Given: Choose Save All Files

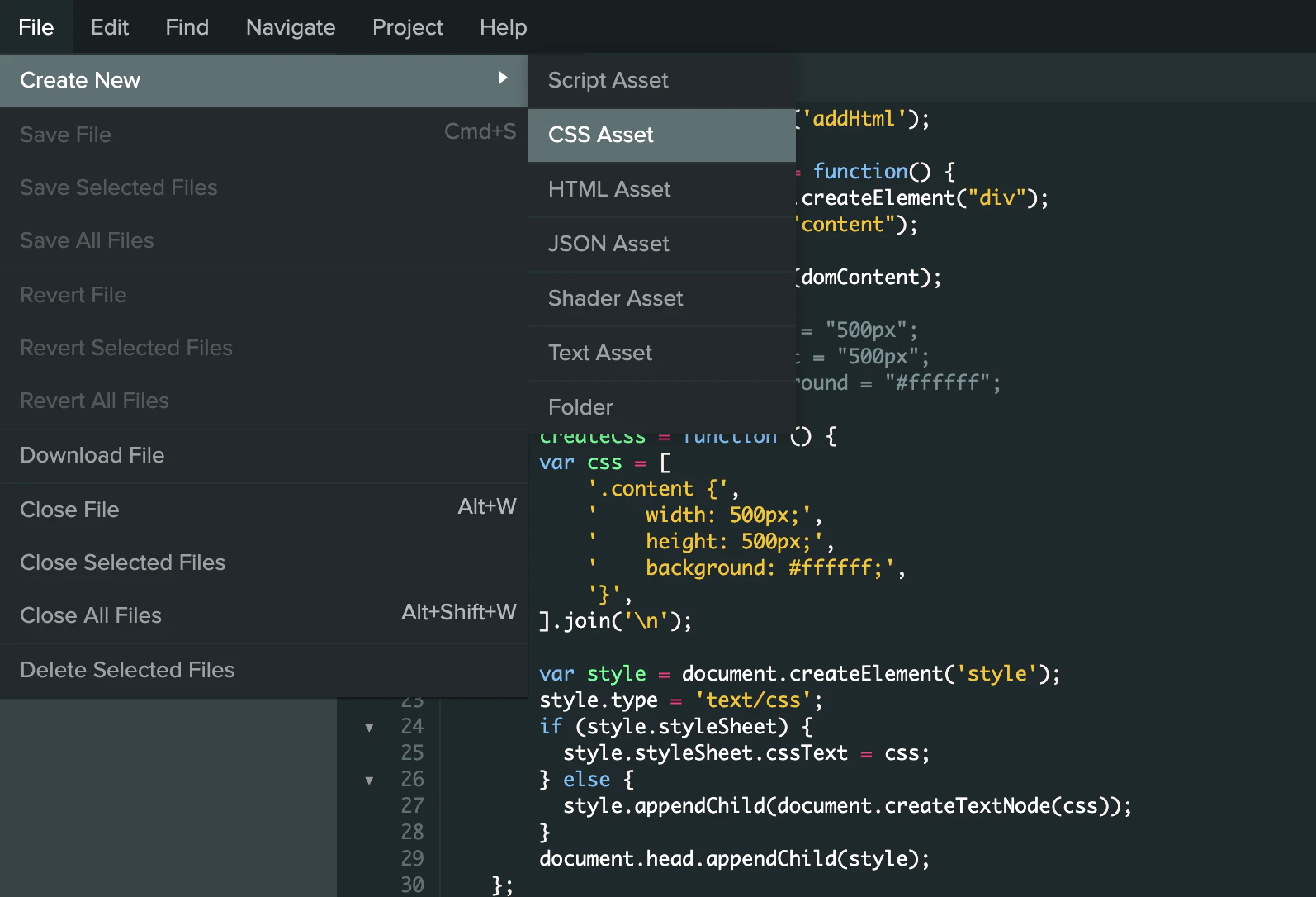Looking at the screenshot, I should point(264,240).
